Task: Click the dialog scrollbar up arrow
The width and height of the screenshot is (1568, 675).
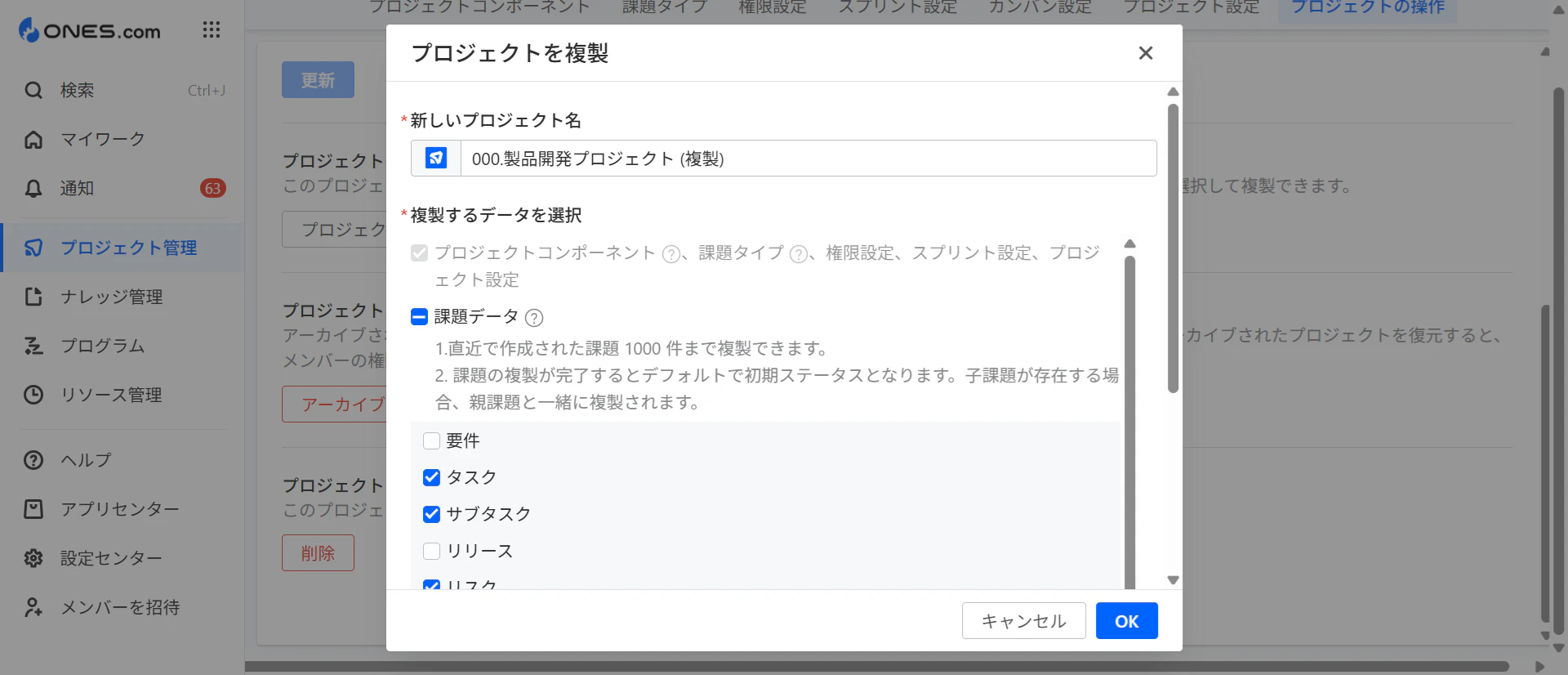Action: 1173,92
